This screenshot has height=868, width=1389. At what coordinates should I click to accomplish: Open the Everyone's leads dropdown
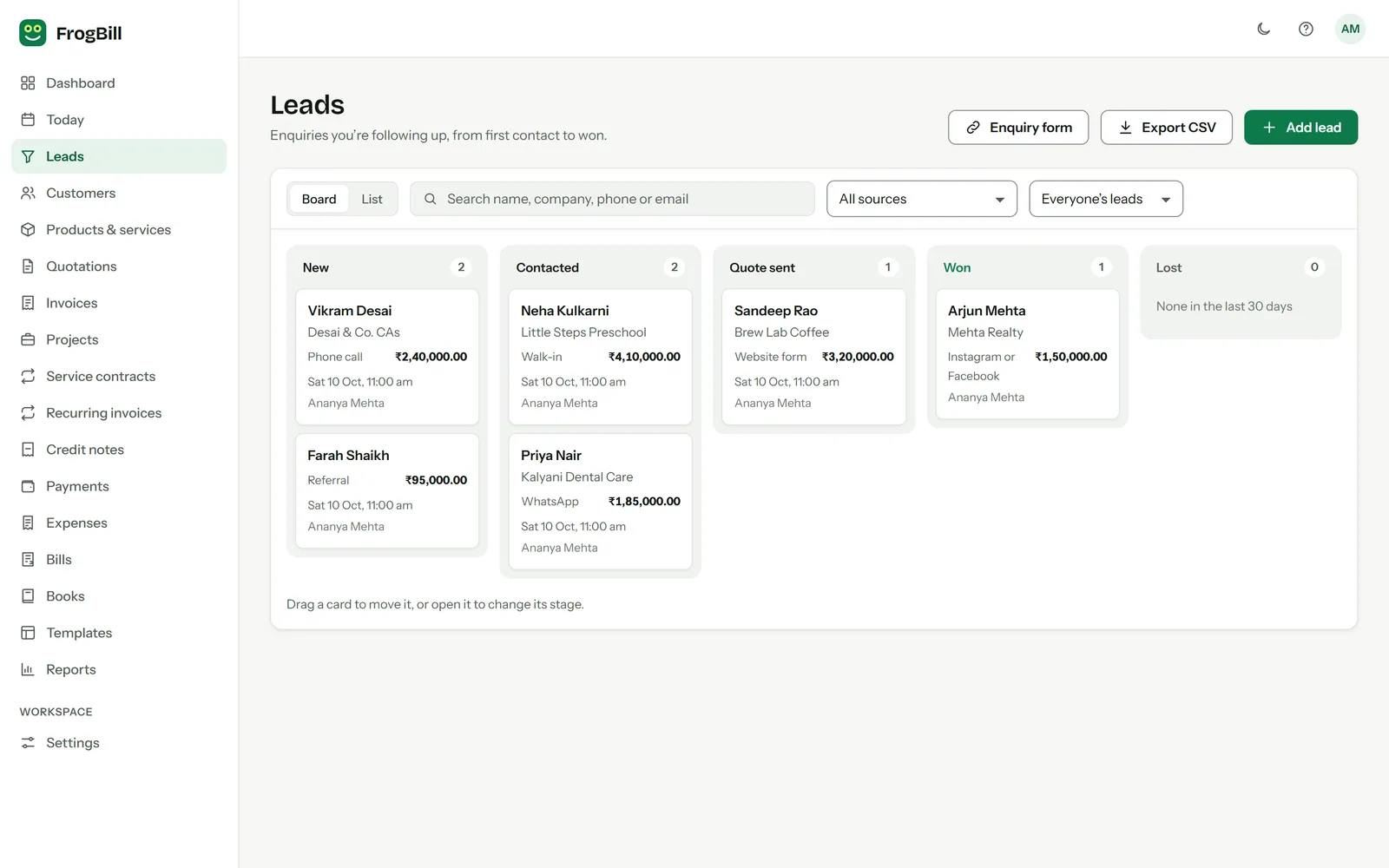coord(1105,199)
